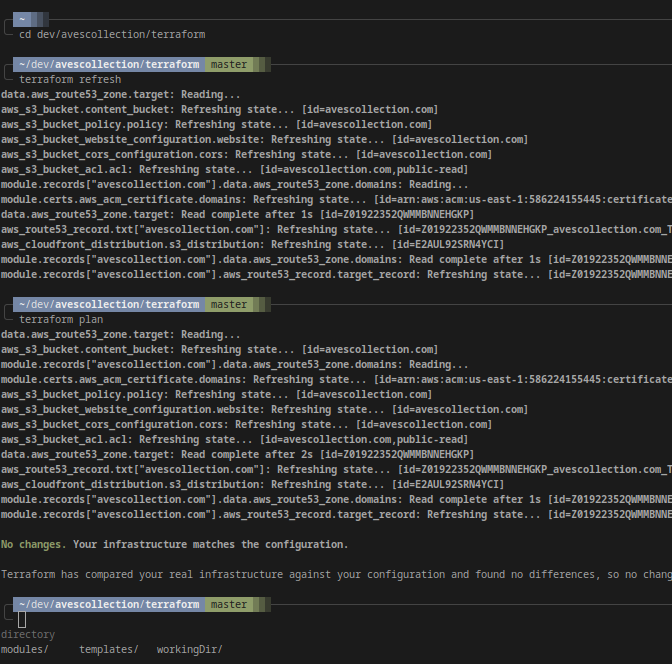Choose the 'modules/' completion suggestion
Image resolution: width=672 pixels, height=664 pixels.
(24, 649)
